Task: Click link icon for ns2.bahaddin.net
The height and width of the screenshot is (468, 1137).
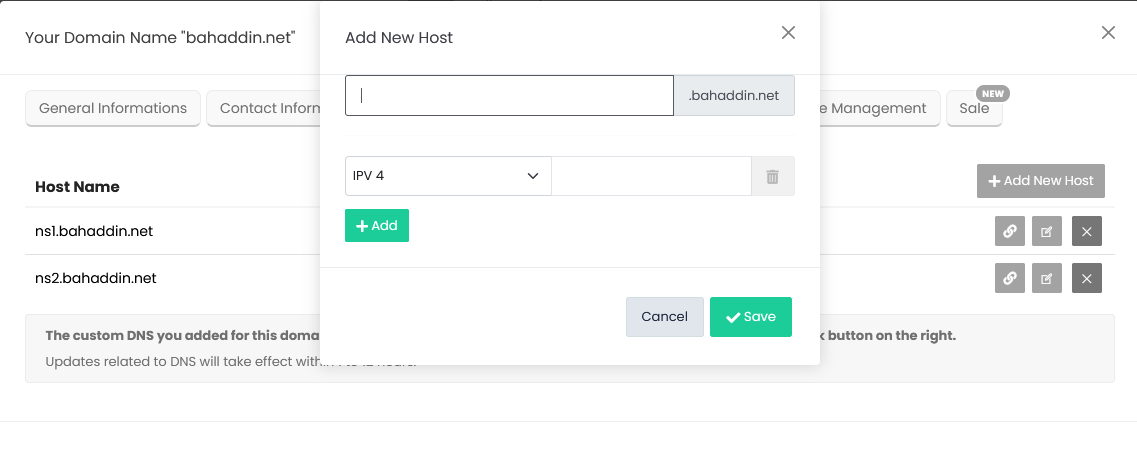Action: pyautogui.click(x=1009, y=278)
